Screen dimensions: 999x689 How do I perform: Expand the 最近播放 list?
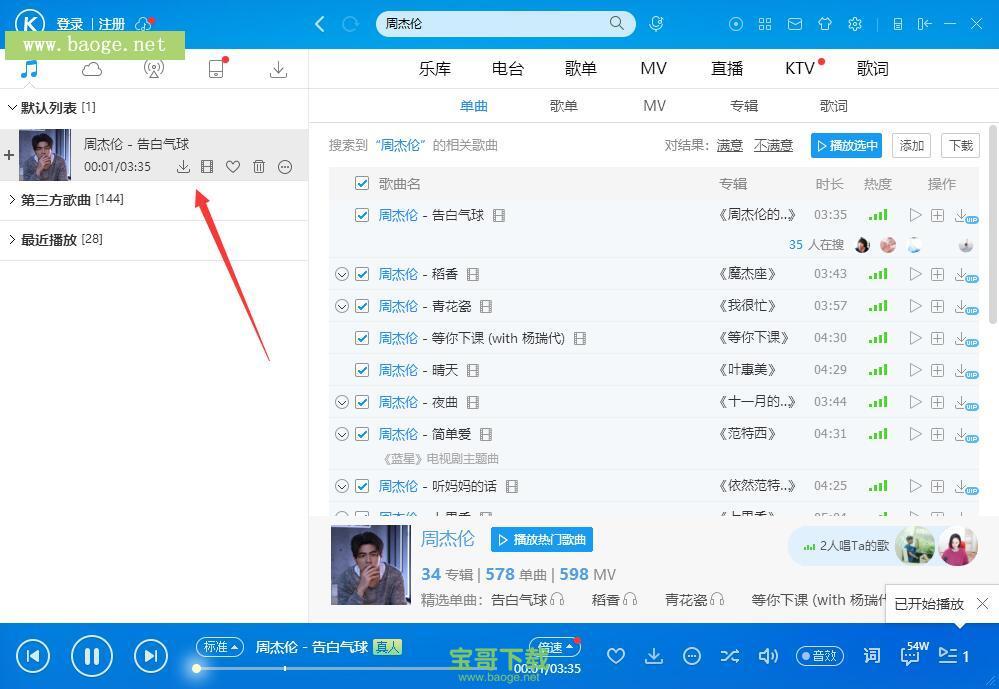pyautogui.click(x=10, y=239)
